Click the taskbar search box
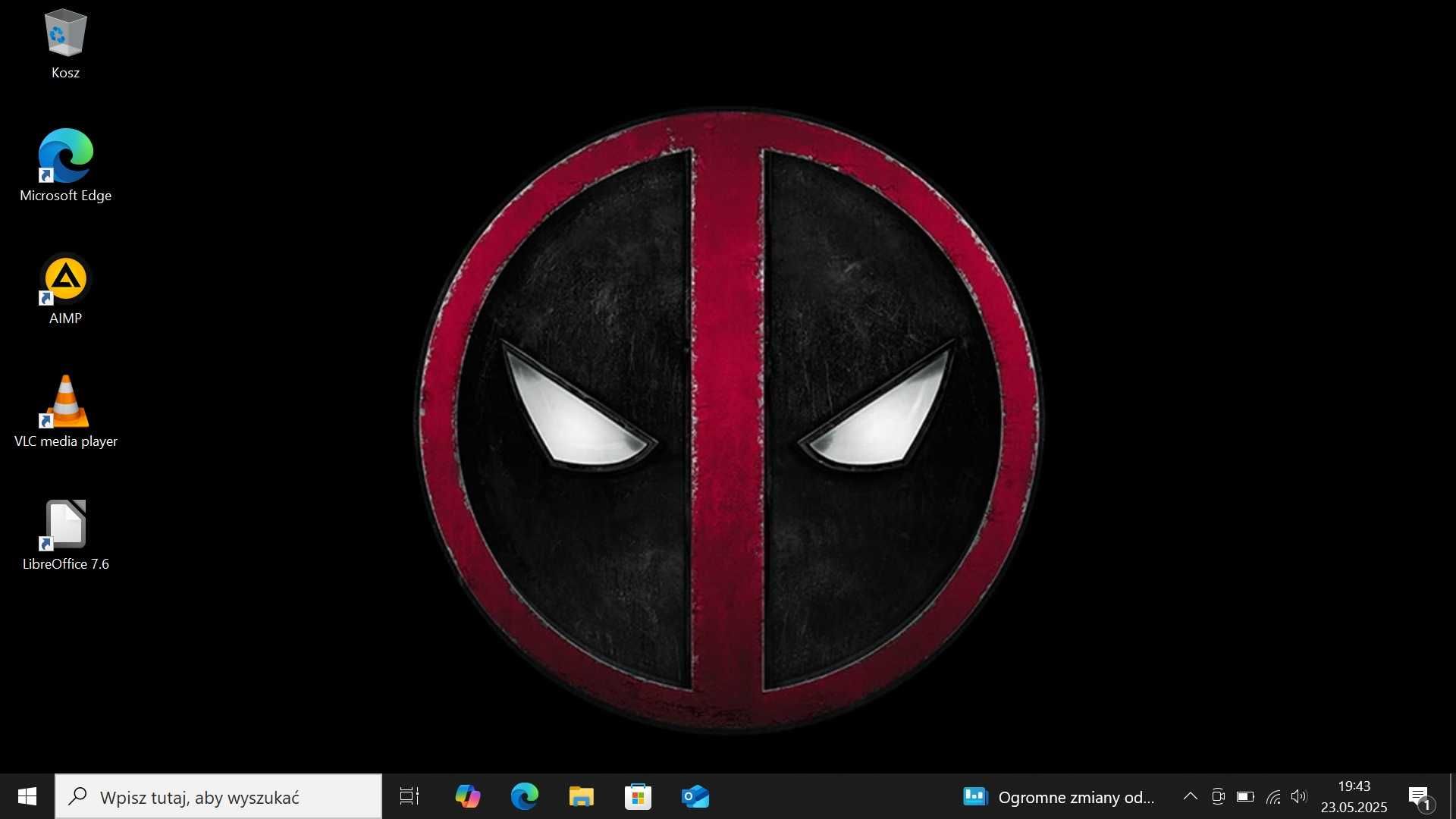The height and width of the screenshot is (819, 1456). (x=218, y=796)
